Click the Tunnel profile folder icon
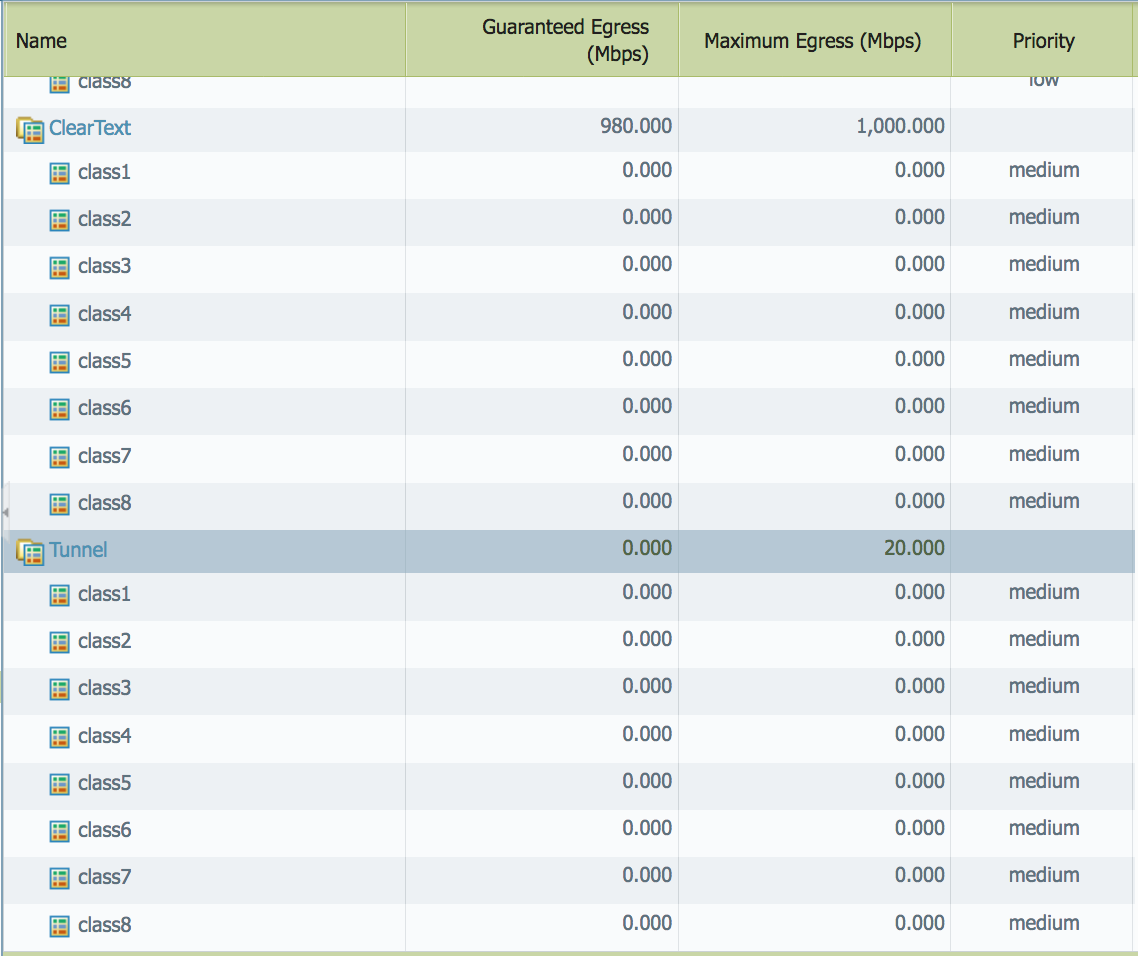The height and width of the screenshot is (956, 1138). (30, 552)
